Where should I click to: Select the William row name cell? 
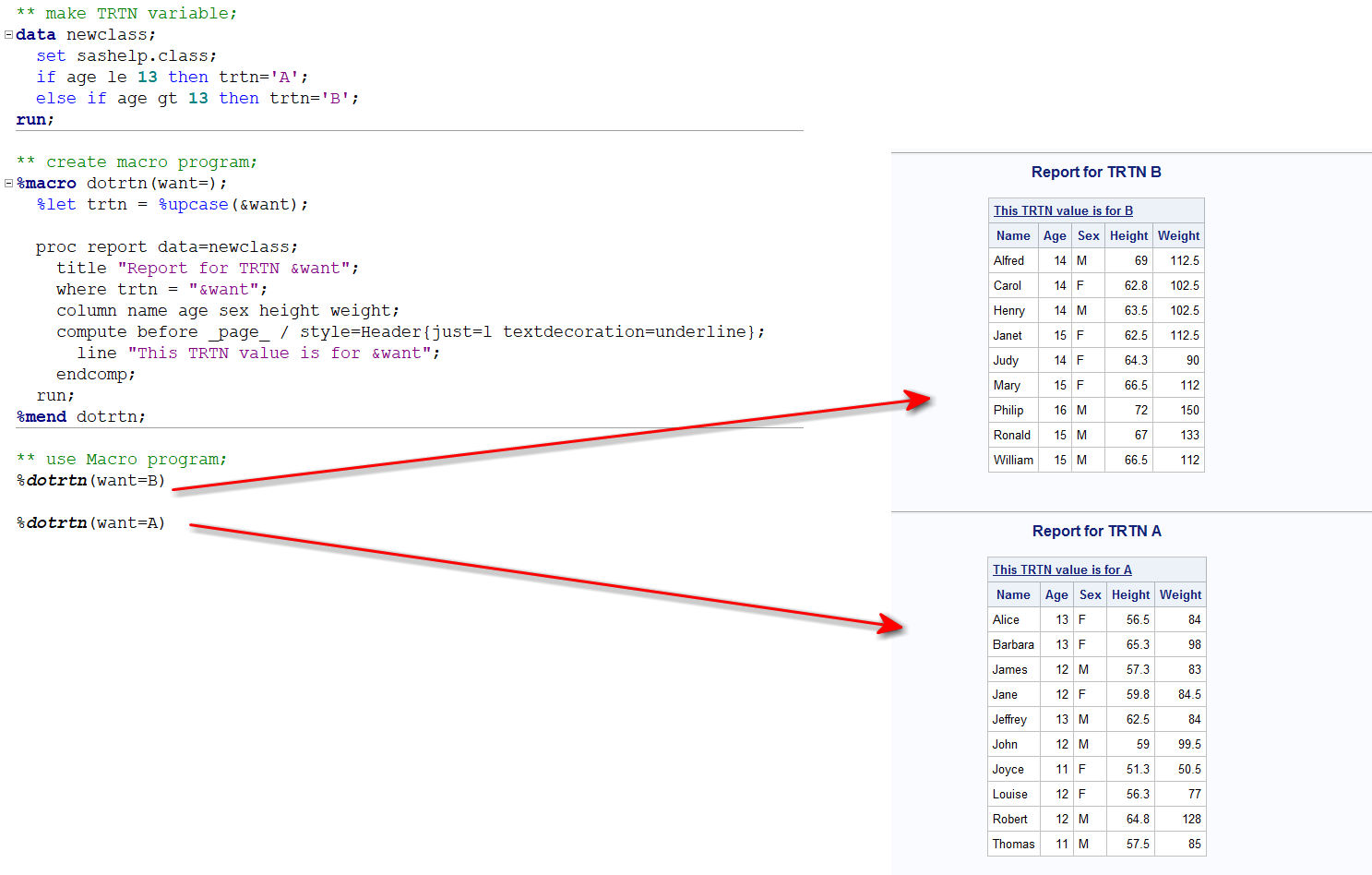1013,460
